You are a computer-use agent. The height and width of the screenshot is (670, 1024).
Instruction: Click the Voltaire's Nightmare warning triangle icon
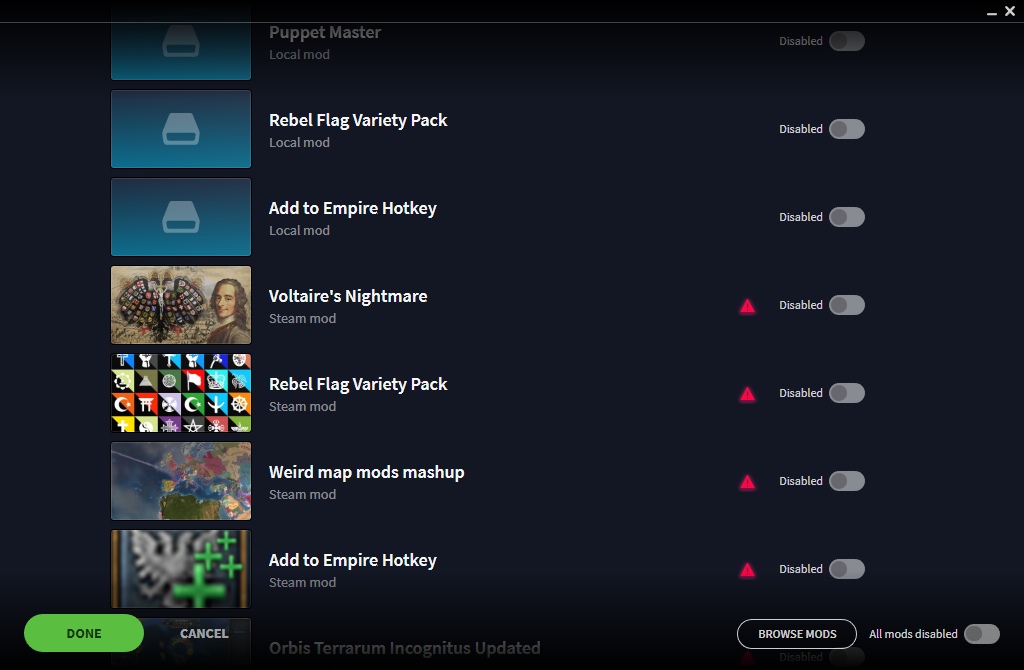point(747,306)
